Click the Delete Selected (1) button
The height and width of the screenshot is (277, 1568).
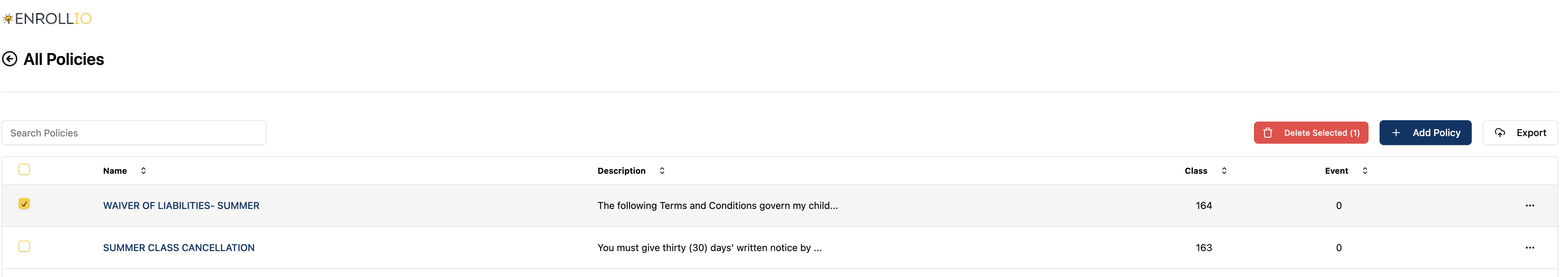click(x=1311, y=133)
